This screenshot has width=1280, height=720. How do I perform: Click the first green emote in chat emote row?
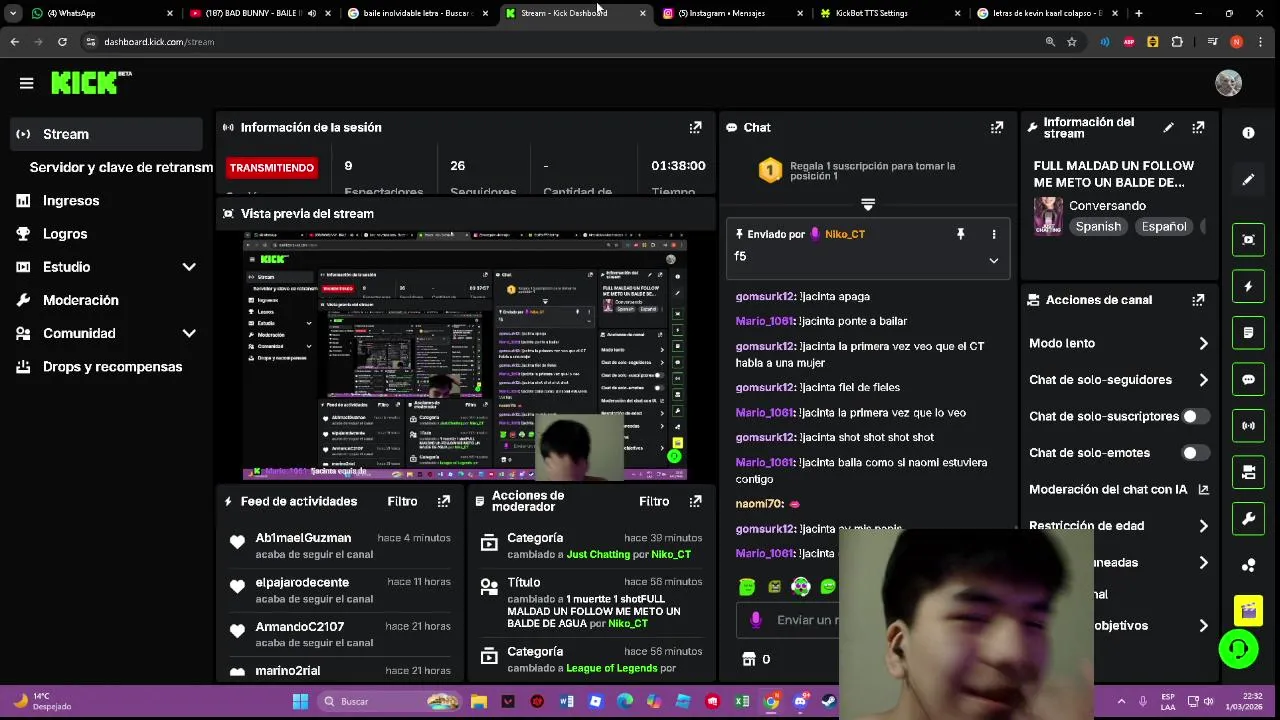click(747, 587)
